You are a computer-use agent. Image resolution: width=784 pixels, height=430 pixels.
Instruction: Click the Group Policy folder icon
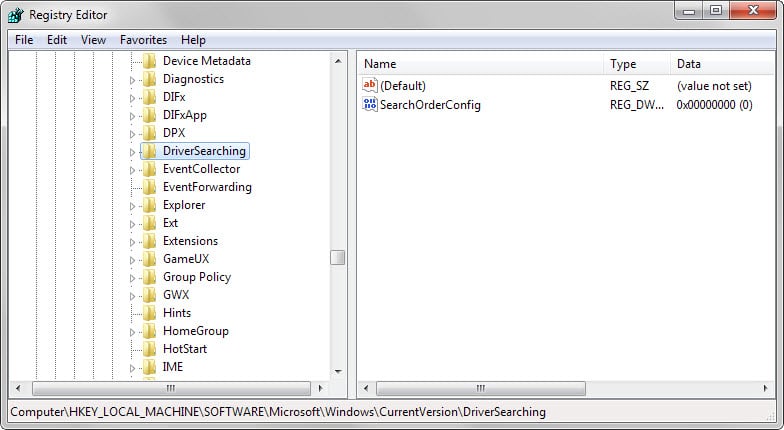coord(150,277)
